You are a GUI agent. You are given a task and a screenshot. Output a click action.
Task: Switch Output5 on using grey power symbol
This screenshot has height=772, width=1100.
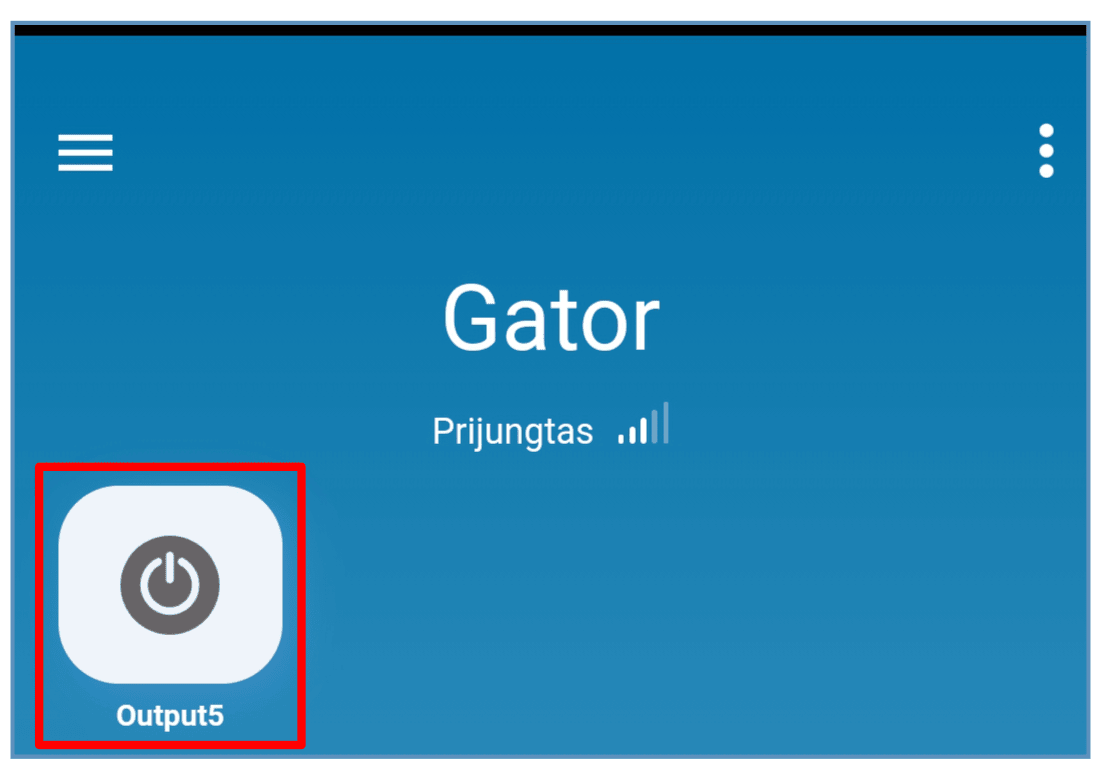coord(170,585)
